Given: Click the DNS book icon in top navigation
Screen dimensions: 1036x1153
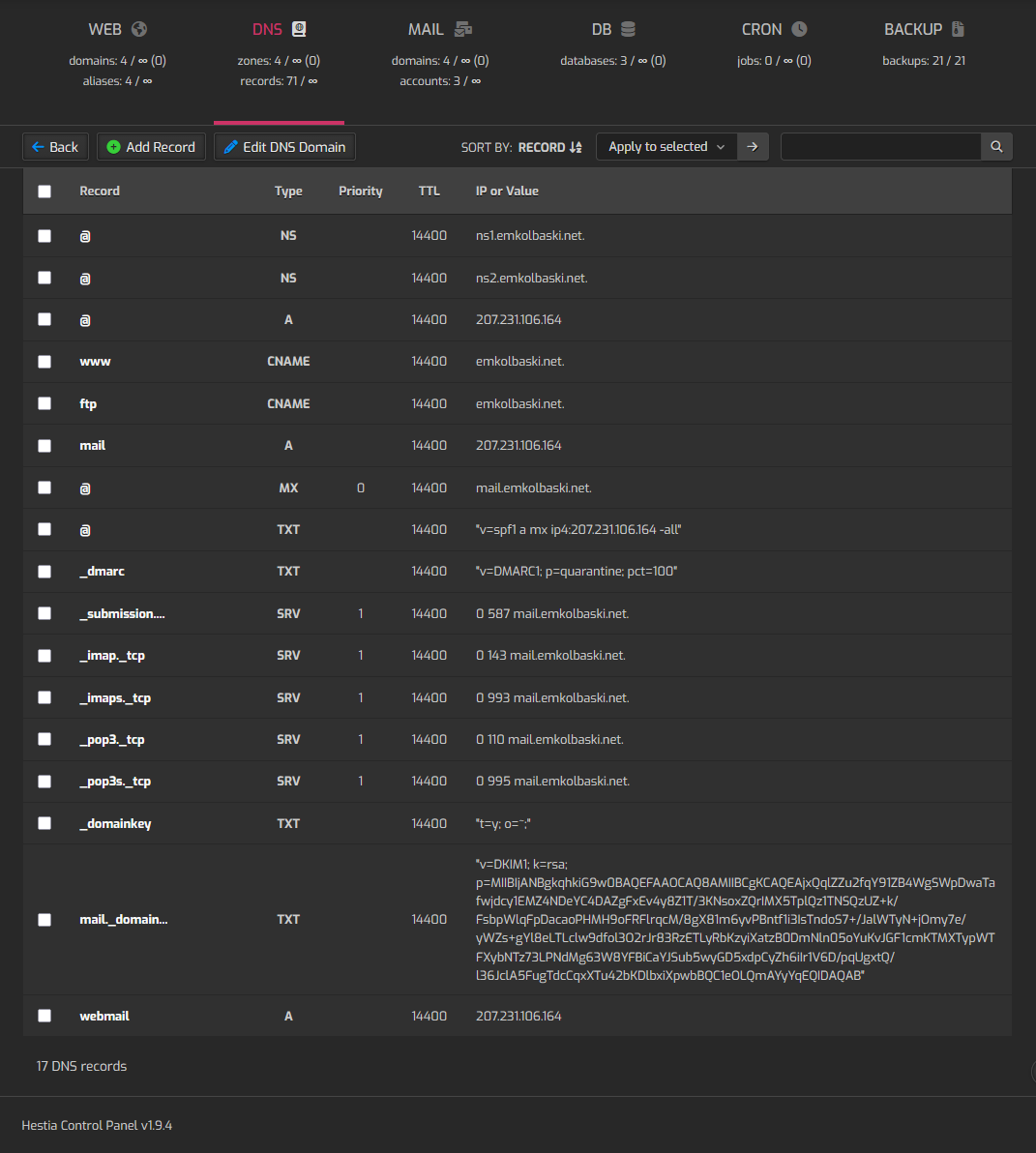Looking at the screenshot, I should click(x=300, y=29).
